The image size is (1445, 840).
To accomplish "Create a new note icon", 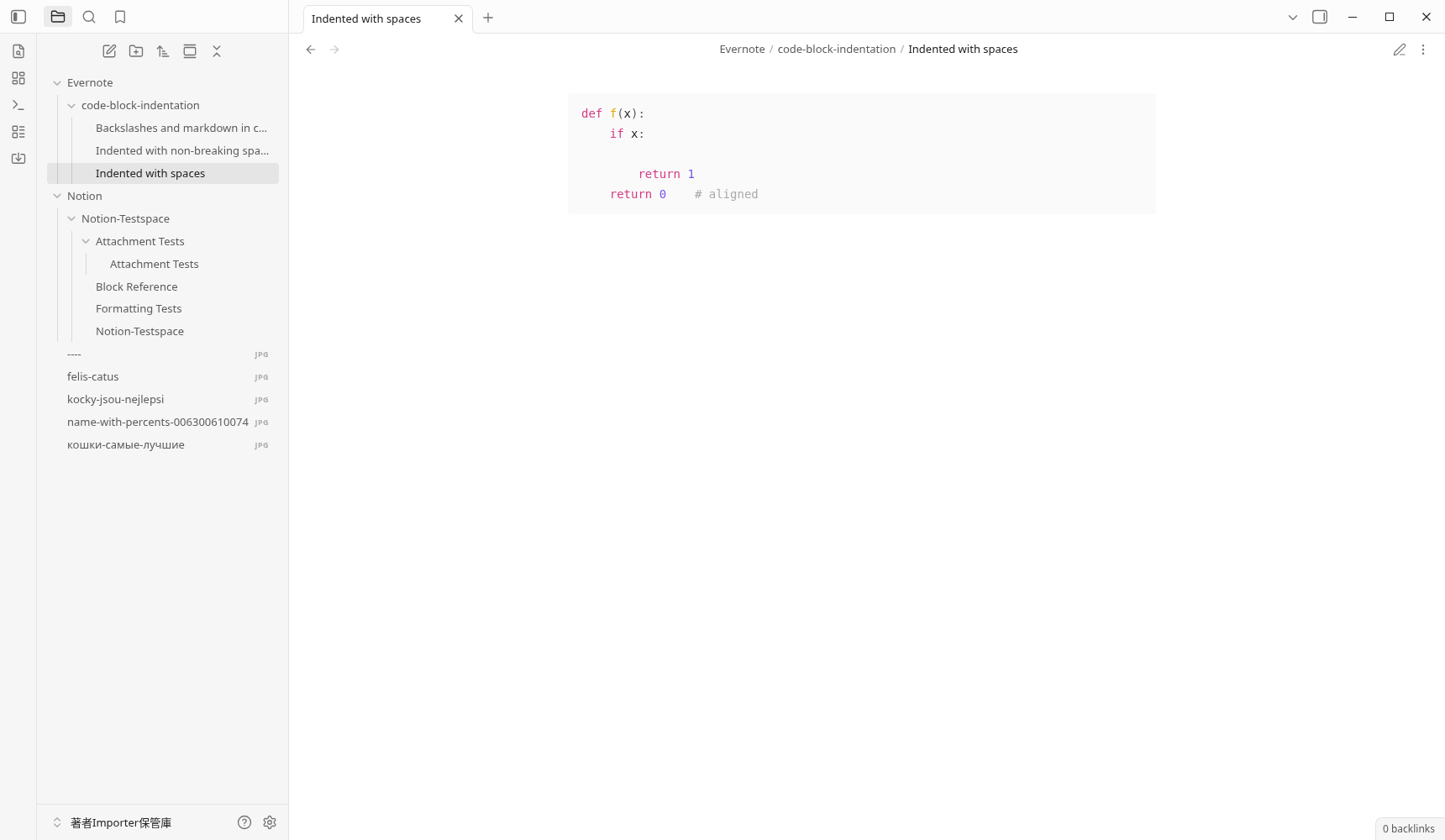I will (109, 51).
